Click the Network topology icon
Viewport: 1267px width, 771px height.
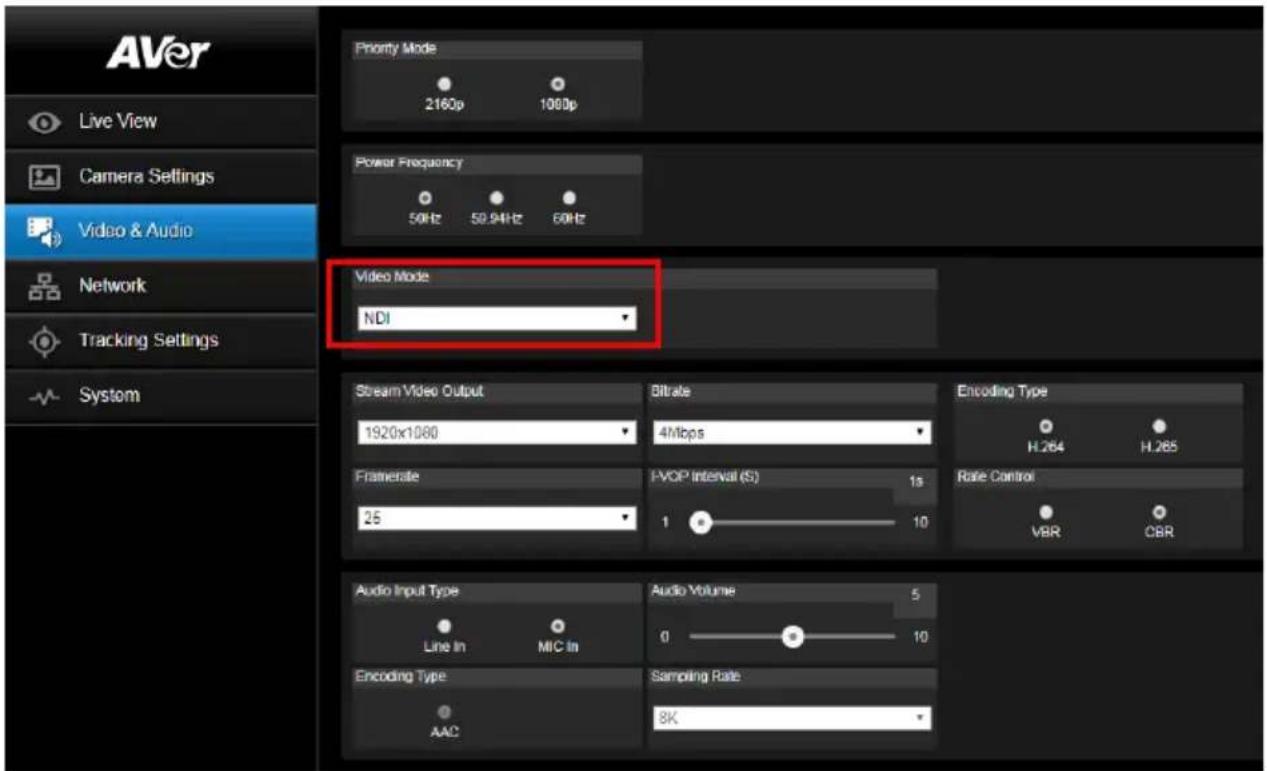(x=43, y=286)
